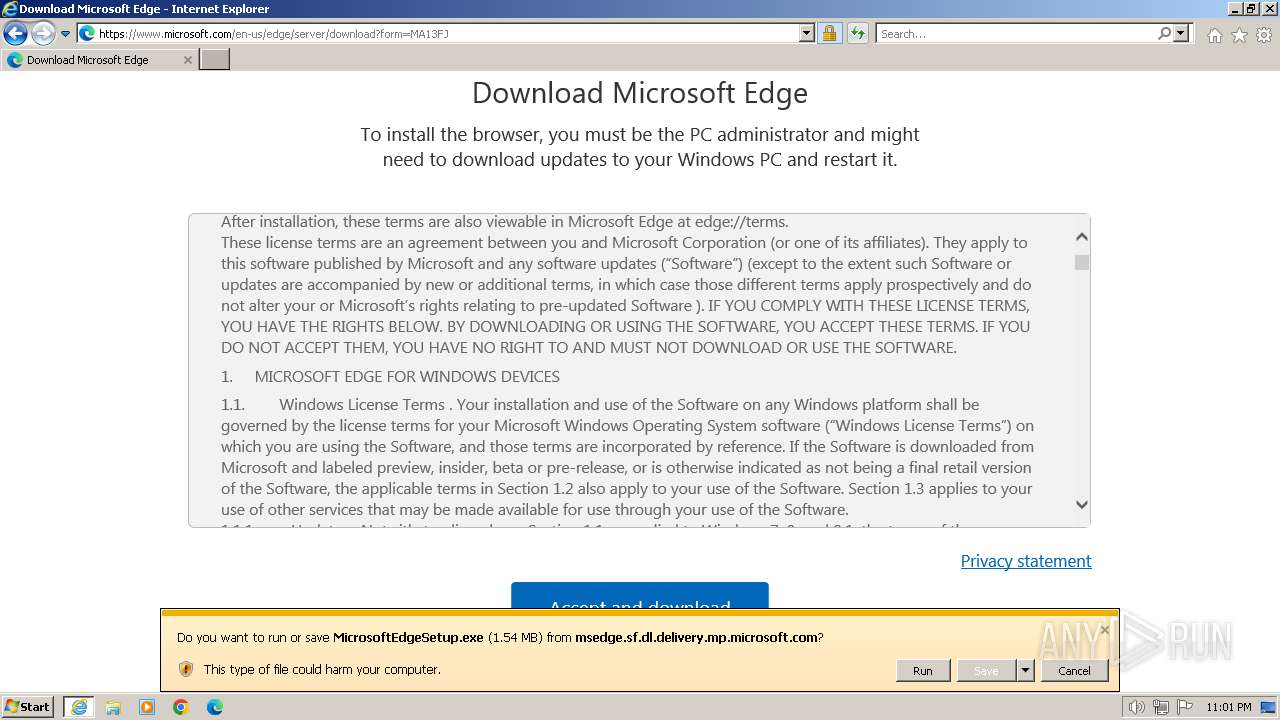Open the Privacy statement link
1280x720 pixels.
coord(1026,561)
